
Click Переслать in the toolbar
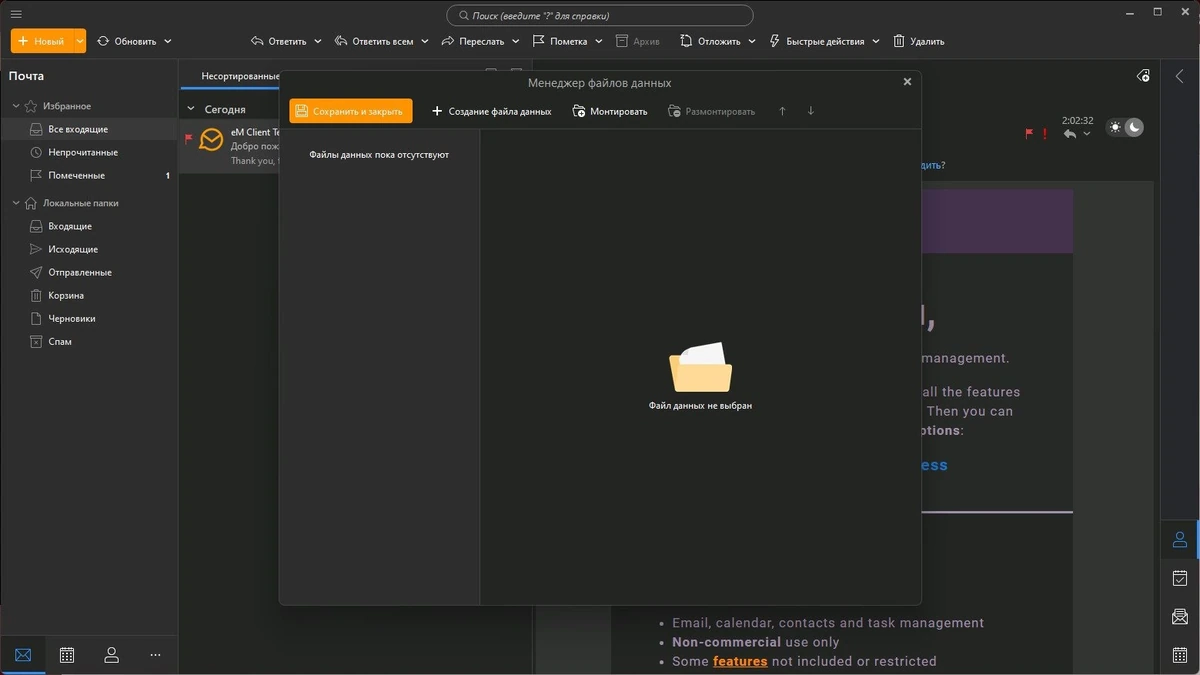(473, 41)
